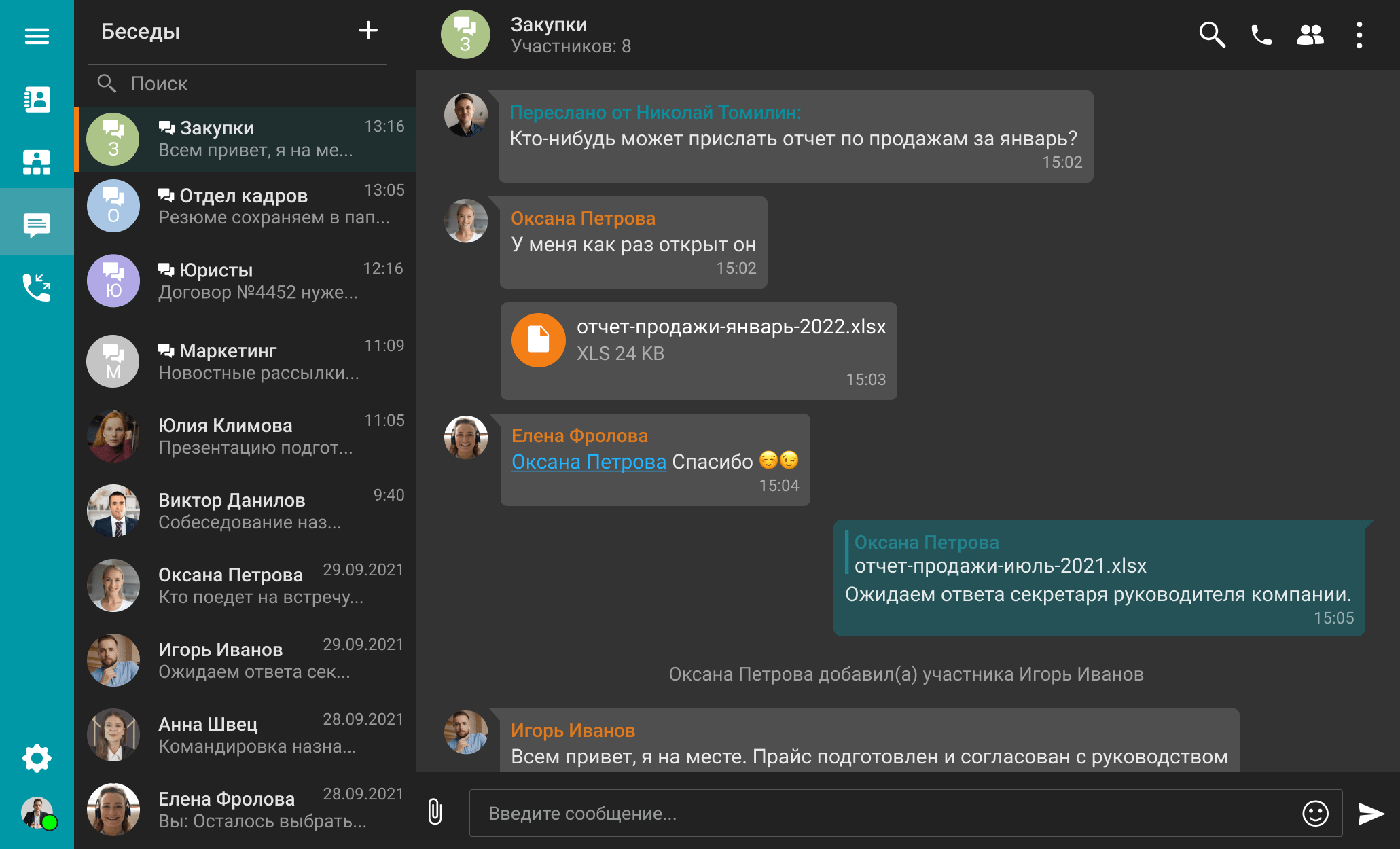
Task: Open application settings via the gear
Action: click(36, 757)
